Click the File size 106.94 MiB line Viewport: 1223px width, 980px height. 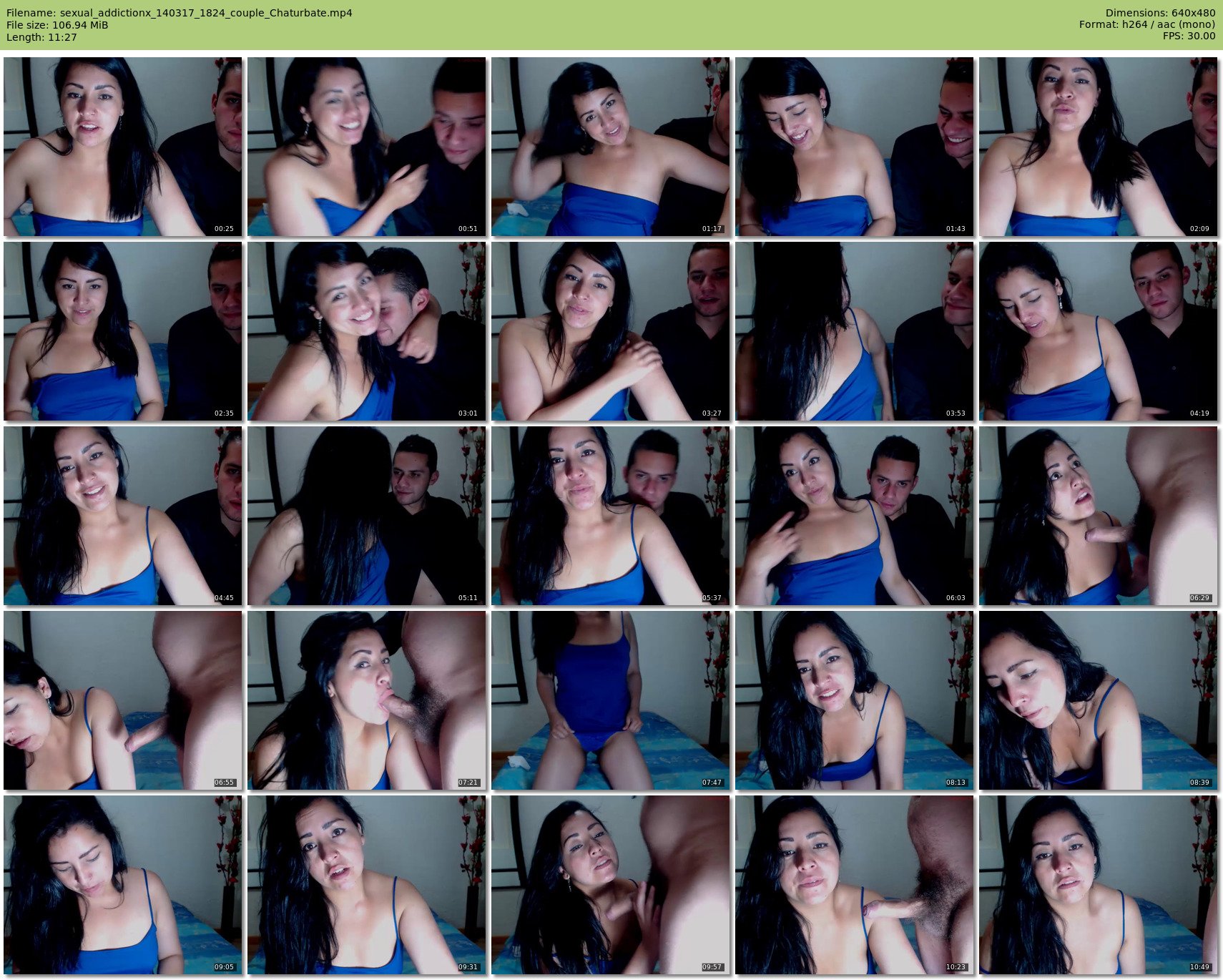57,25
